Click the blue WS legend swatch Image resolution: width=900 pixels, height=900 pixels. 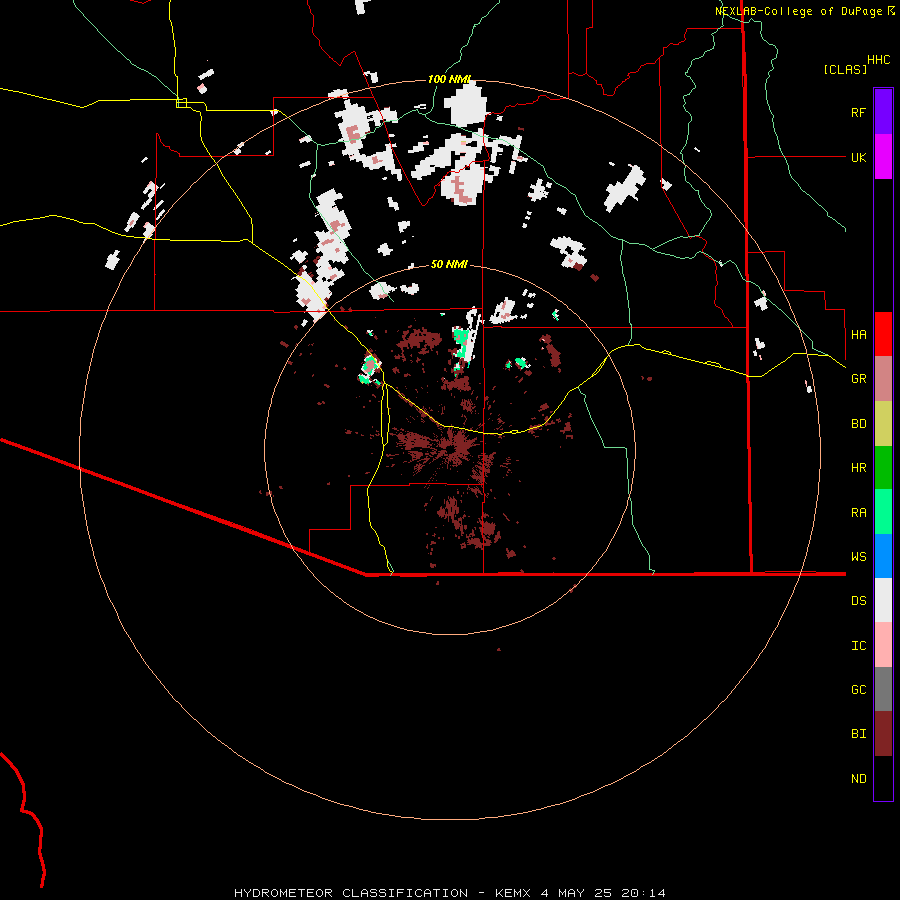(883, 556)
